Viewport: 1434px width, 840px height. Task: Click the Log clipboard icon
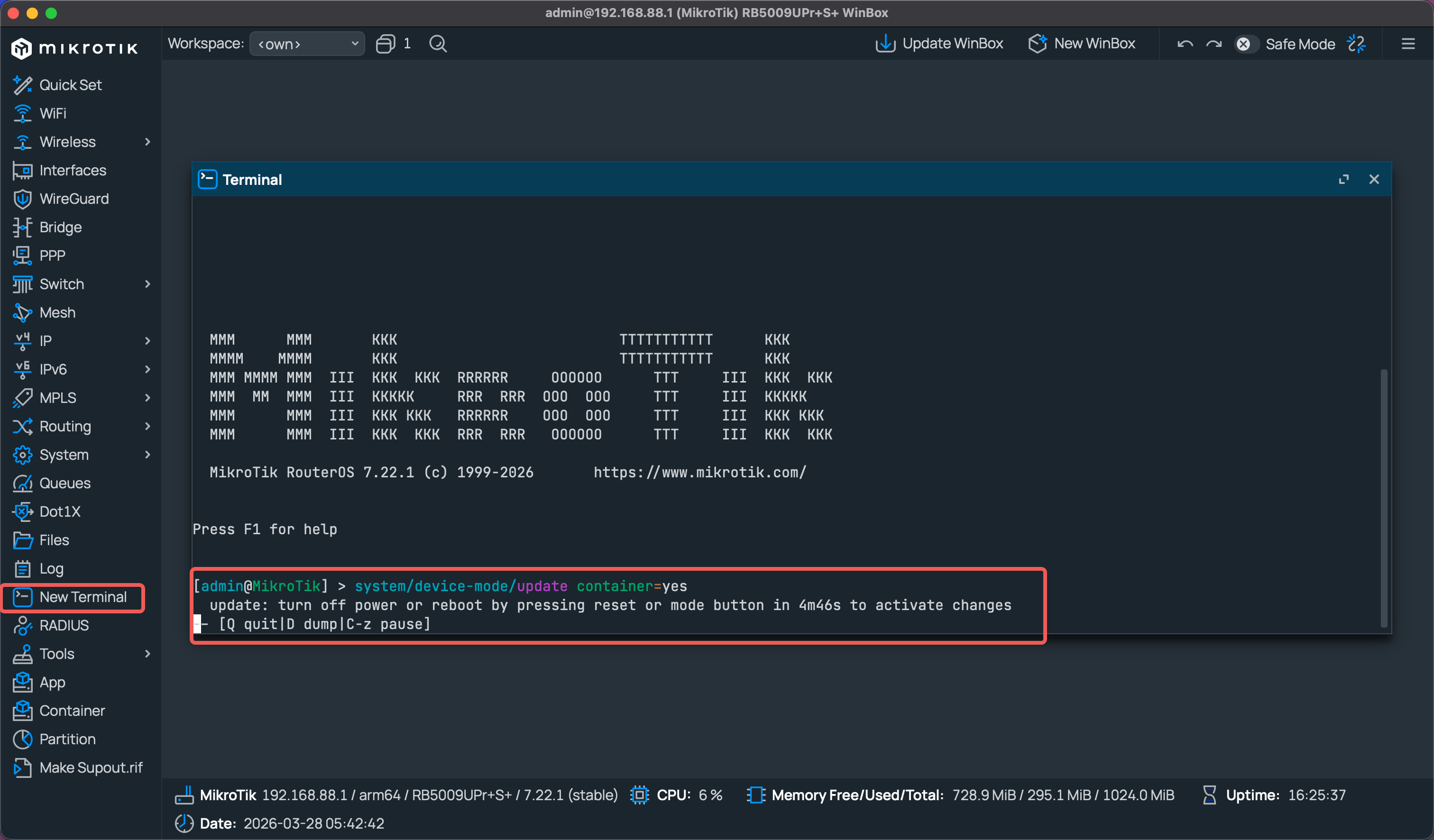[22, 568]
